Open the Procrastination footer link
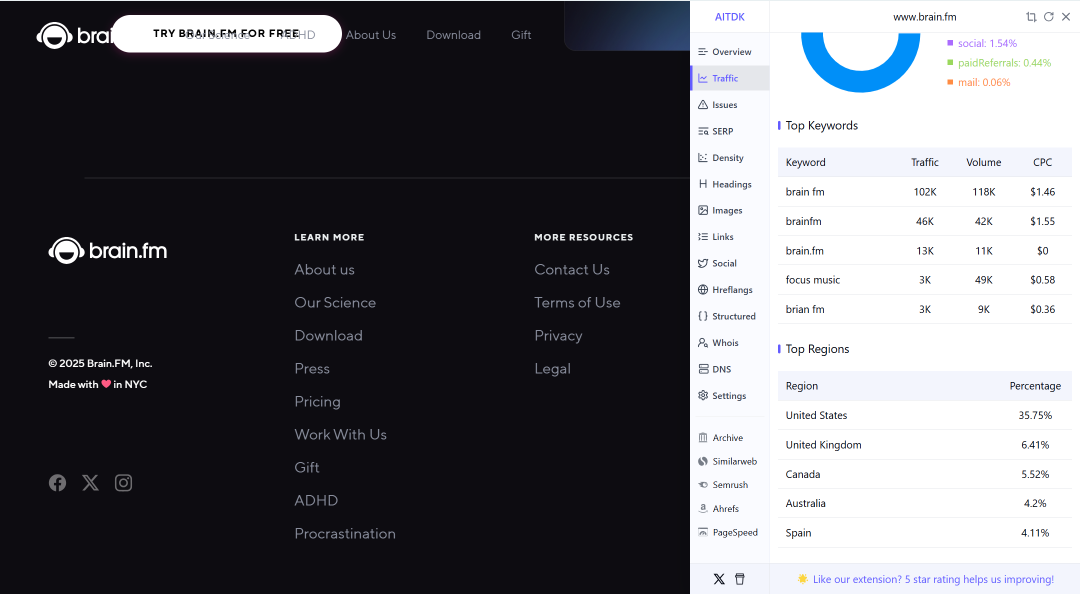1080x594 pixels. pyautogui.click(x=345, y=534)
